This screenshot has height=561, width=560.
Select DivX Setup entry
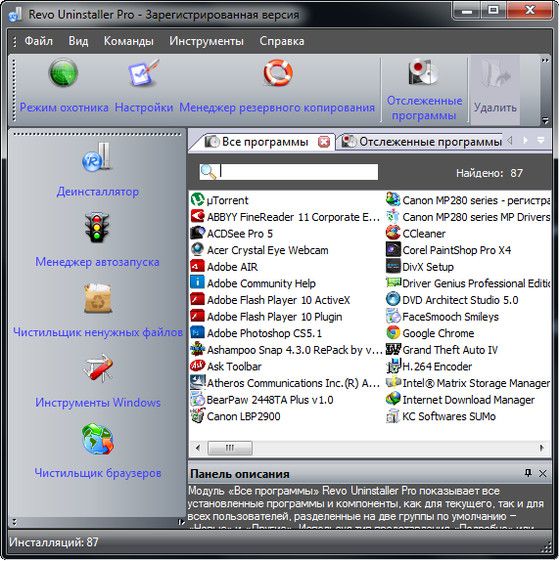click(x=420, y=267)
